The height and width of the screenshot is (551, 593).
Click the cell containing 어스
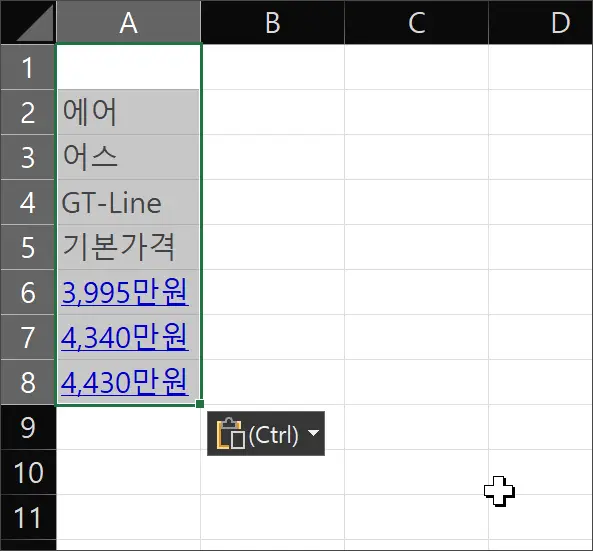click(128, 157)
